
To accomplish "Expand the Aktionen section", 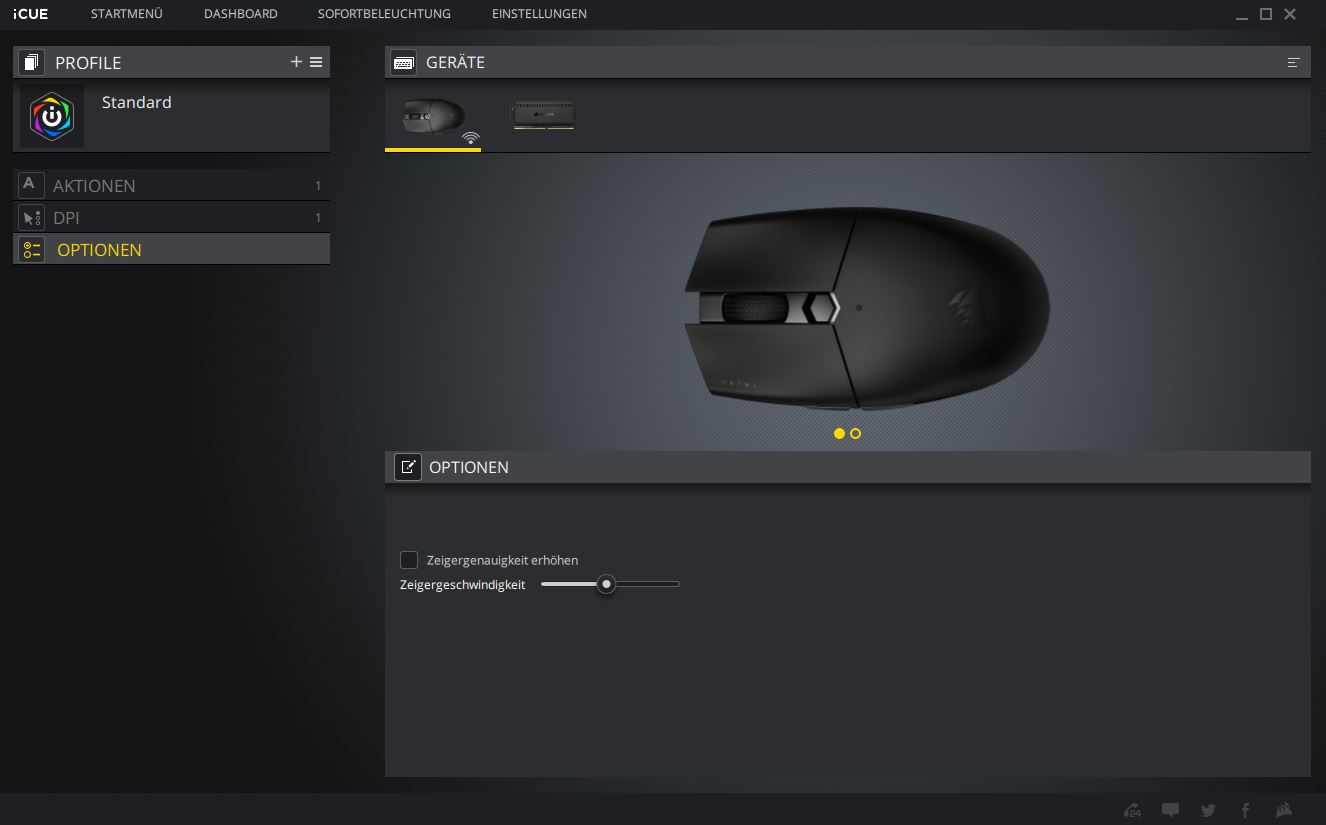I will pyautogui.click(x=94, y=186).
